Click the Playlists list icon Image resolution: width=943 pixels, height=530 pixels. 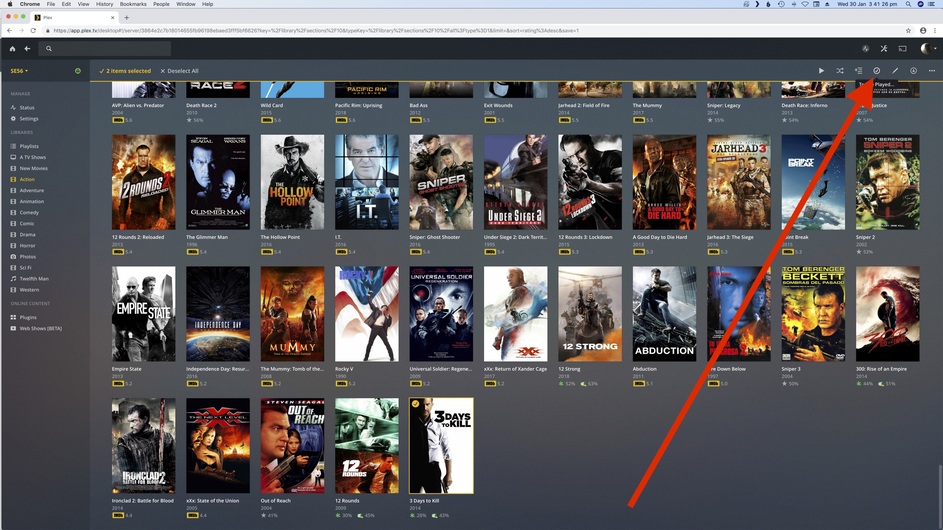click(x=13, y=146)
